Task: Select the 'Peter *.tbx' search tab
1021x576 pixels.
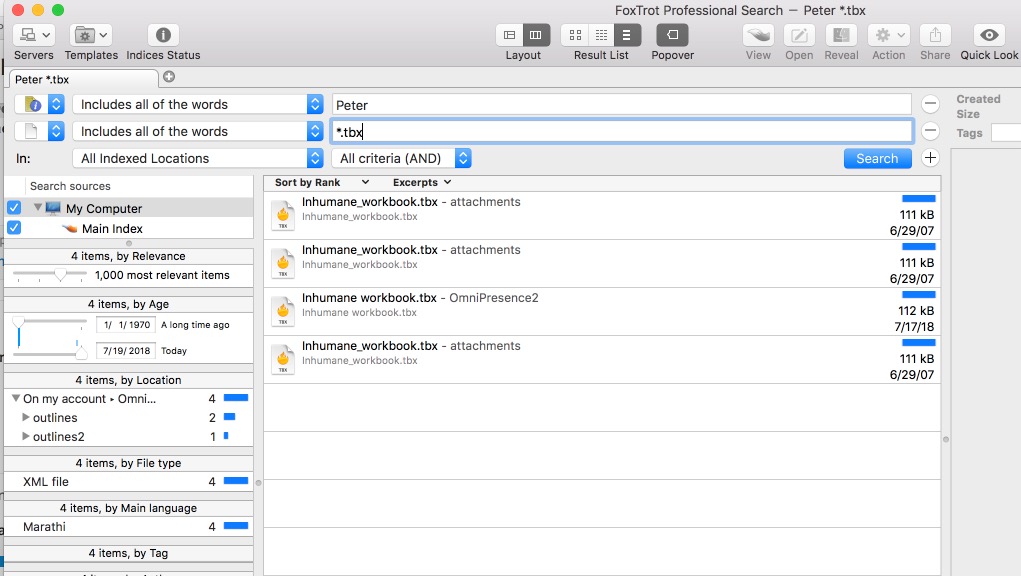Action: 83,79
